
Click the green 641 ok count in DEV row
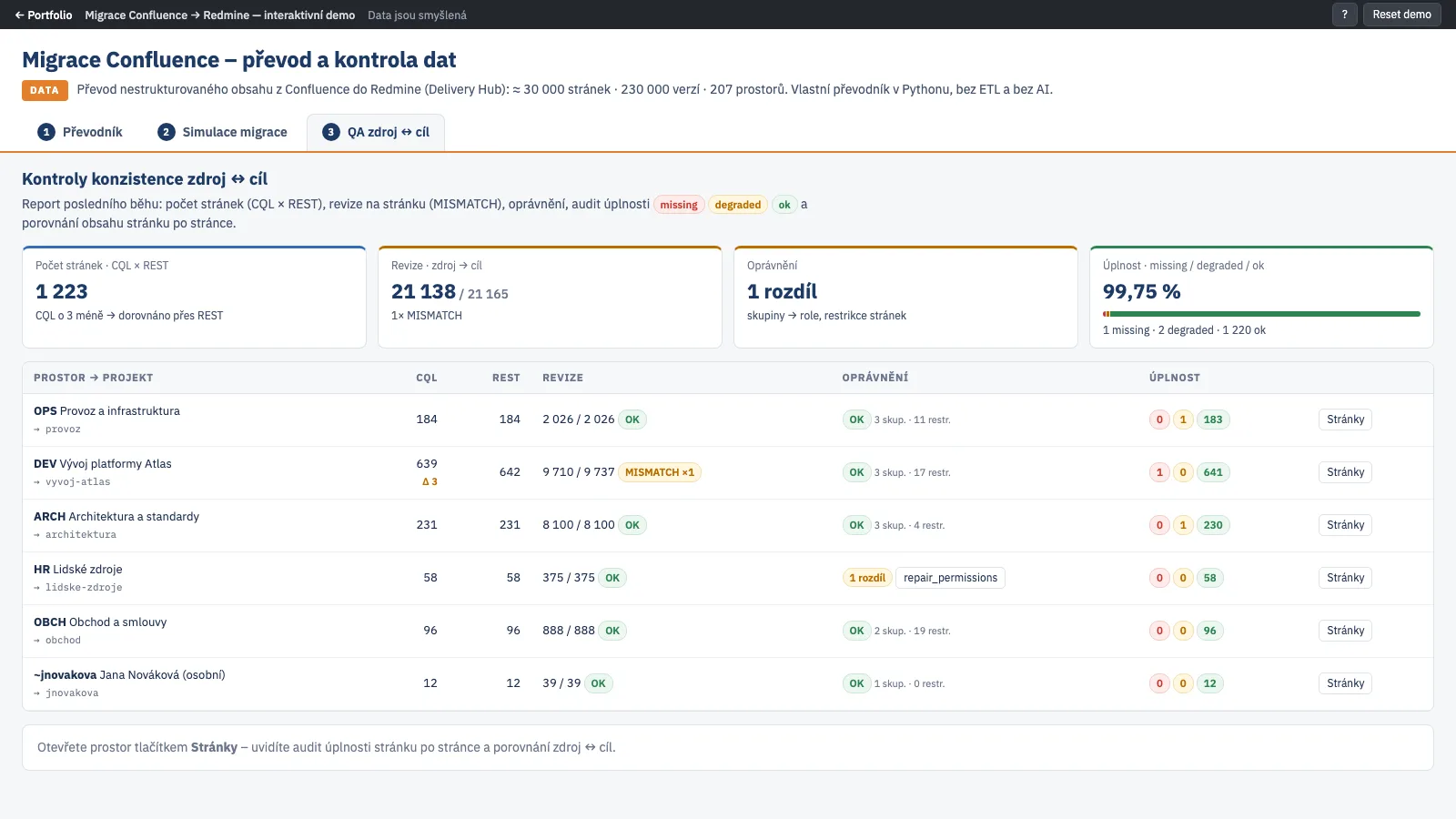click(1213, 472)
